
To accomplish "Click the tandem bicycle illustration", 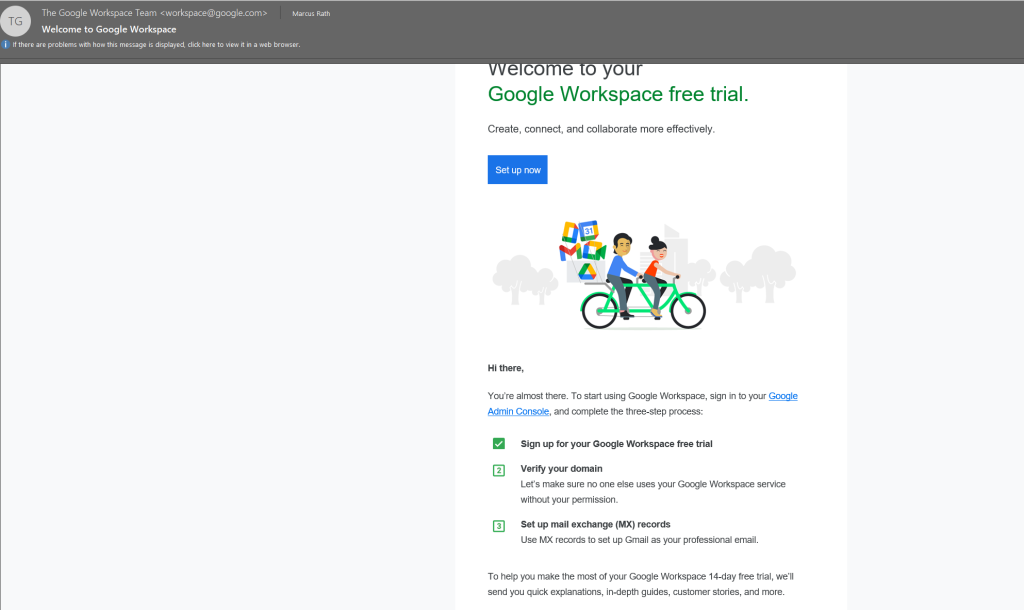I will pyautogui.click(x=643, y=274).
